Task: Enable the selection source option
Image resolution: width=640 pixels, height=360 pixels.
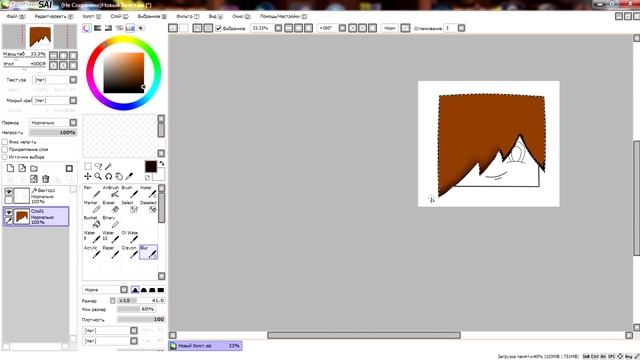Action: point(5,157)
